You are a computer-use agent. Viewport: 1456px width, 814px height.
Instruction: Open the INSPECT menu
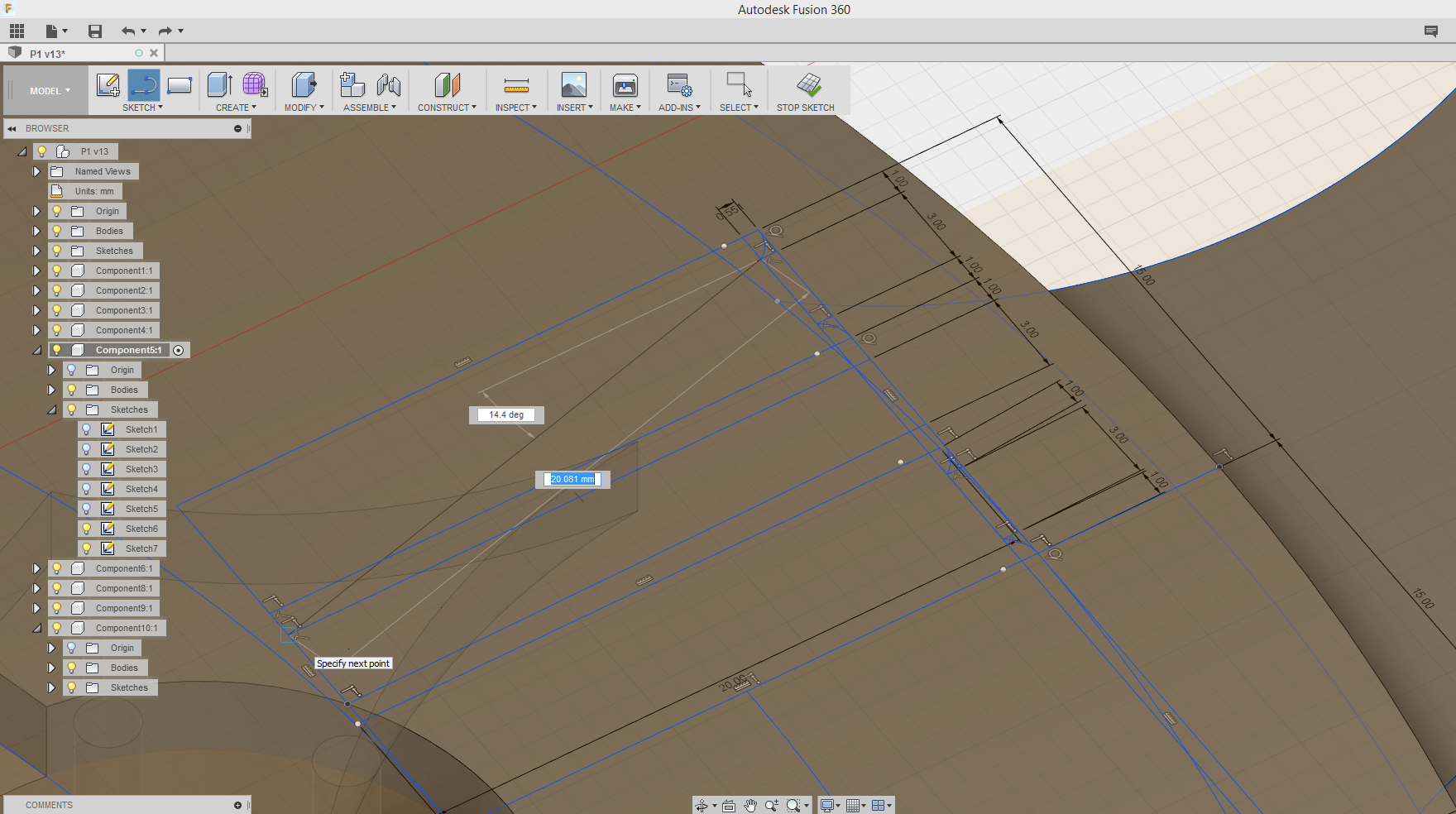(516, 108)
